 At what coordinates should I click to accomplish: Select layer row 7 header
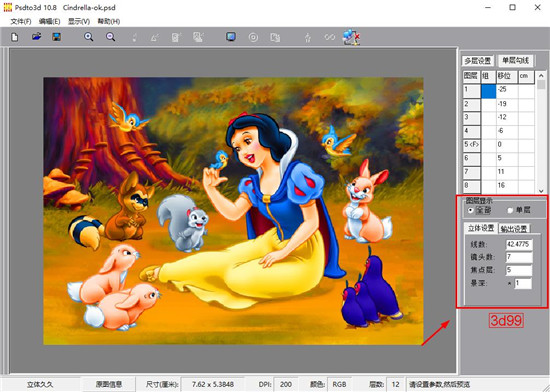pos(471,173)
